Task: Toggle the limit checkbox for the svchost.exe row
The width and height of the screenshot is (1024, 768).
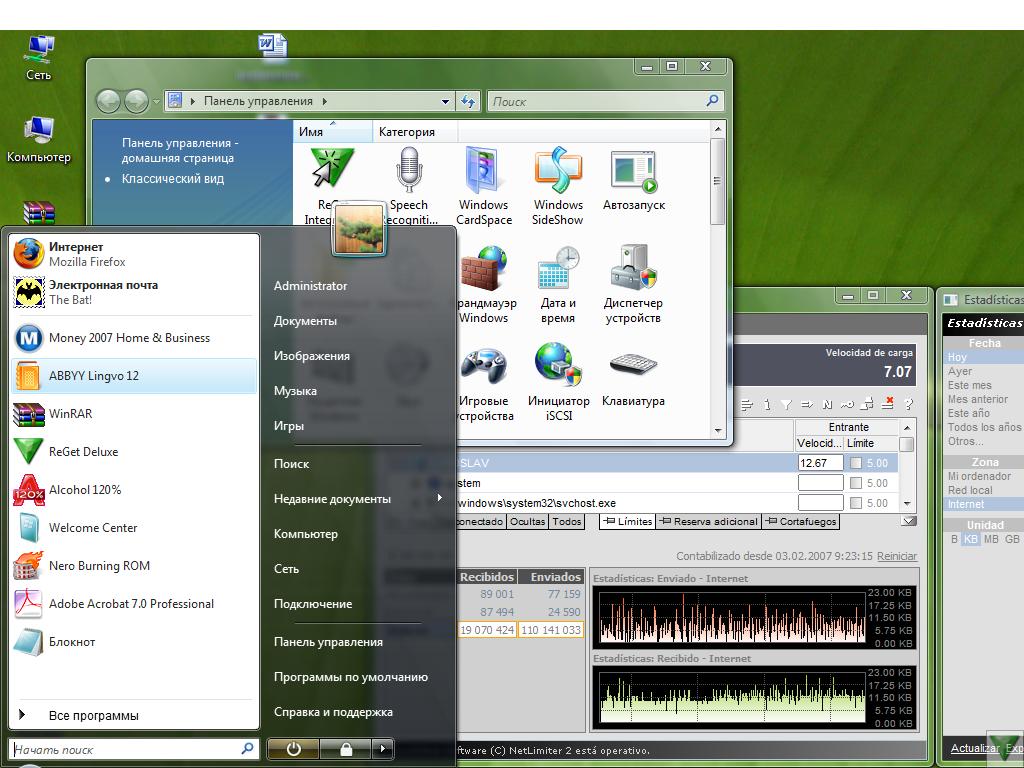Action: (x=856, y=503)
